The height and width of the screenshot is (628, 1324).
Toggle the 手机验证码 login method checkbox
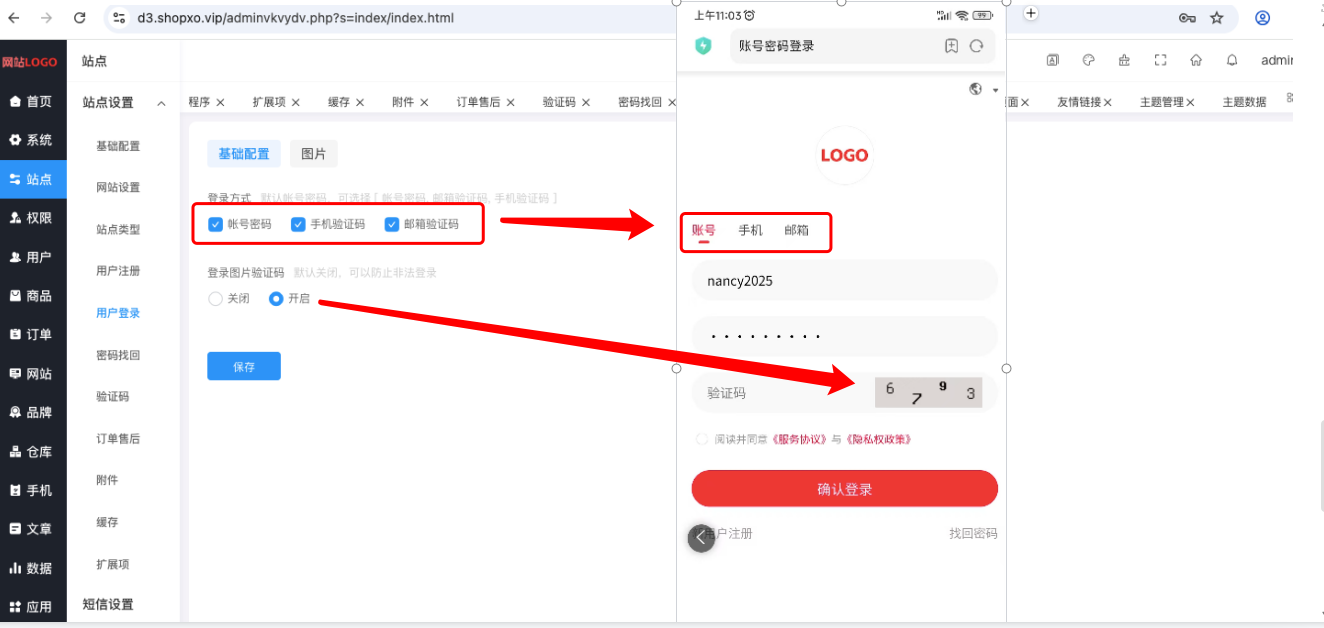point(298,224)
